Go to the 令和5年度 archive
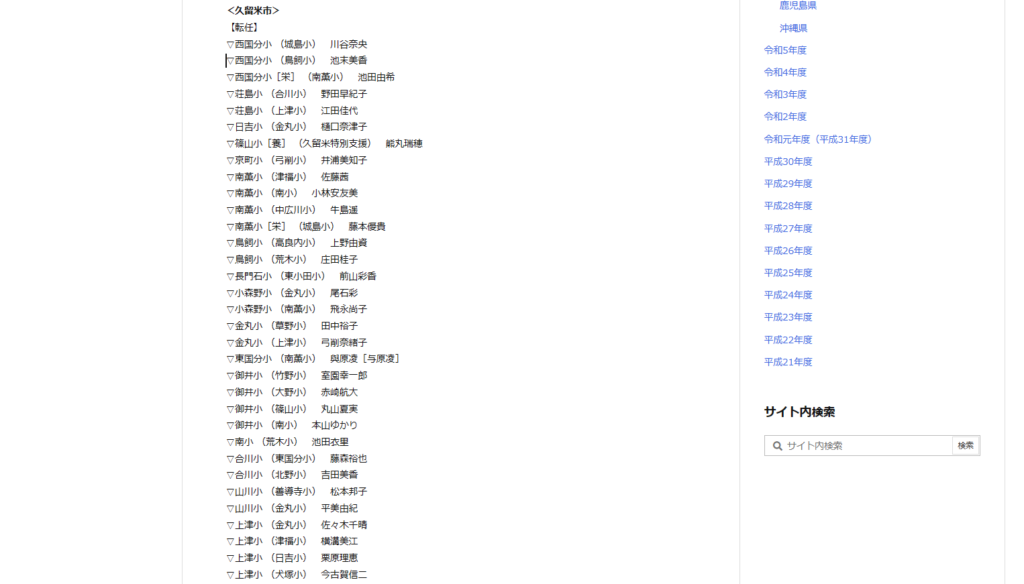The image size is (1024, 584). click(785, 50)
